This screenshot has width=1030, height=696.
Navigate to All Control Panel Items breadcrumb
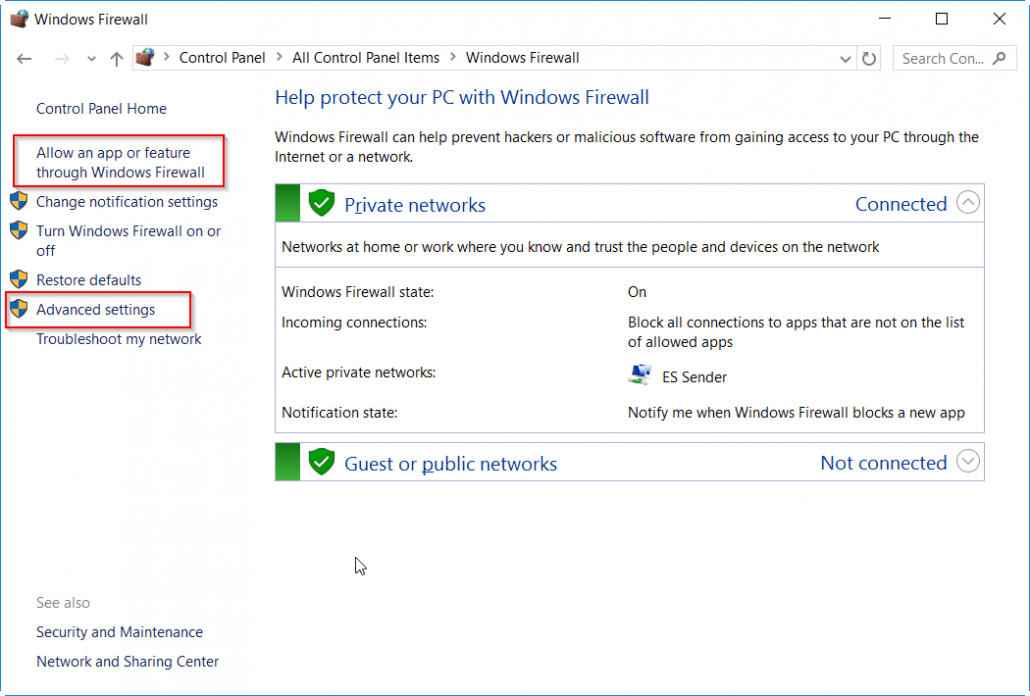pyautogui.click(x=366, y=58)
